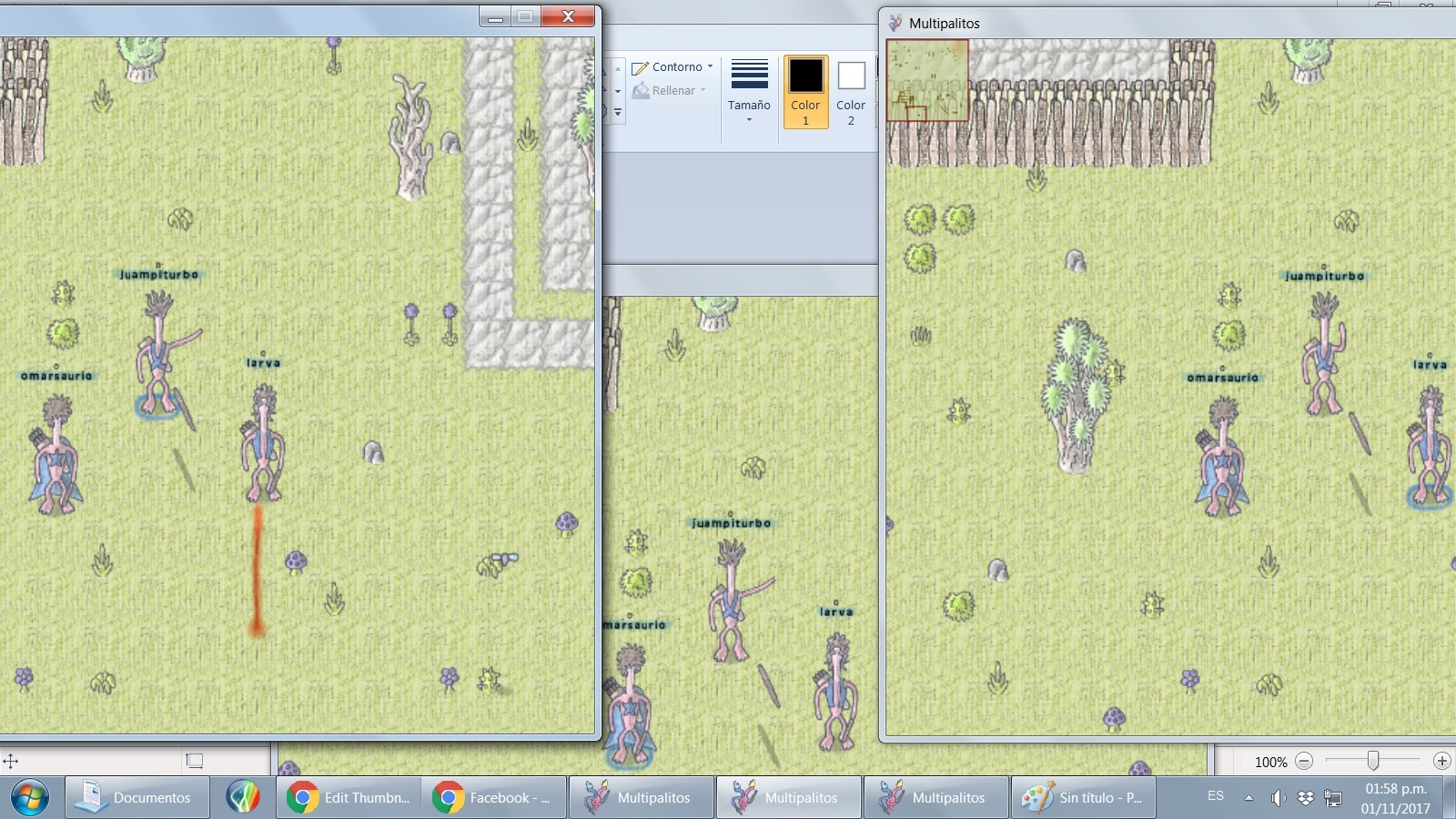Select the Color 1 black swatch

(805, 91)
